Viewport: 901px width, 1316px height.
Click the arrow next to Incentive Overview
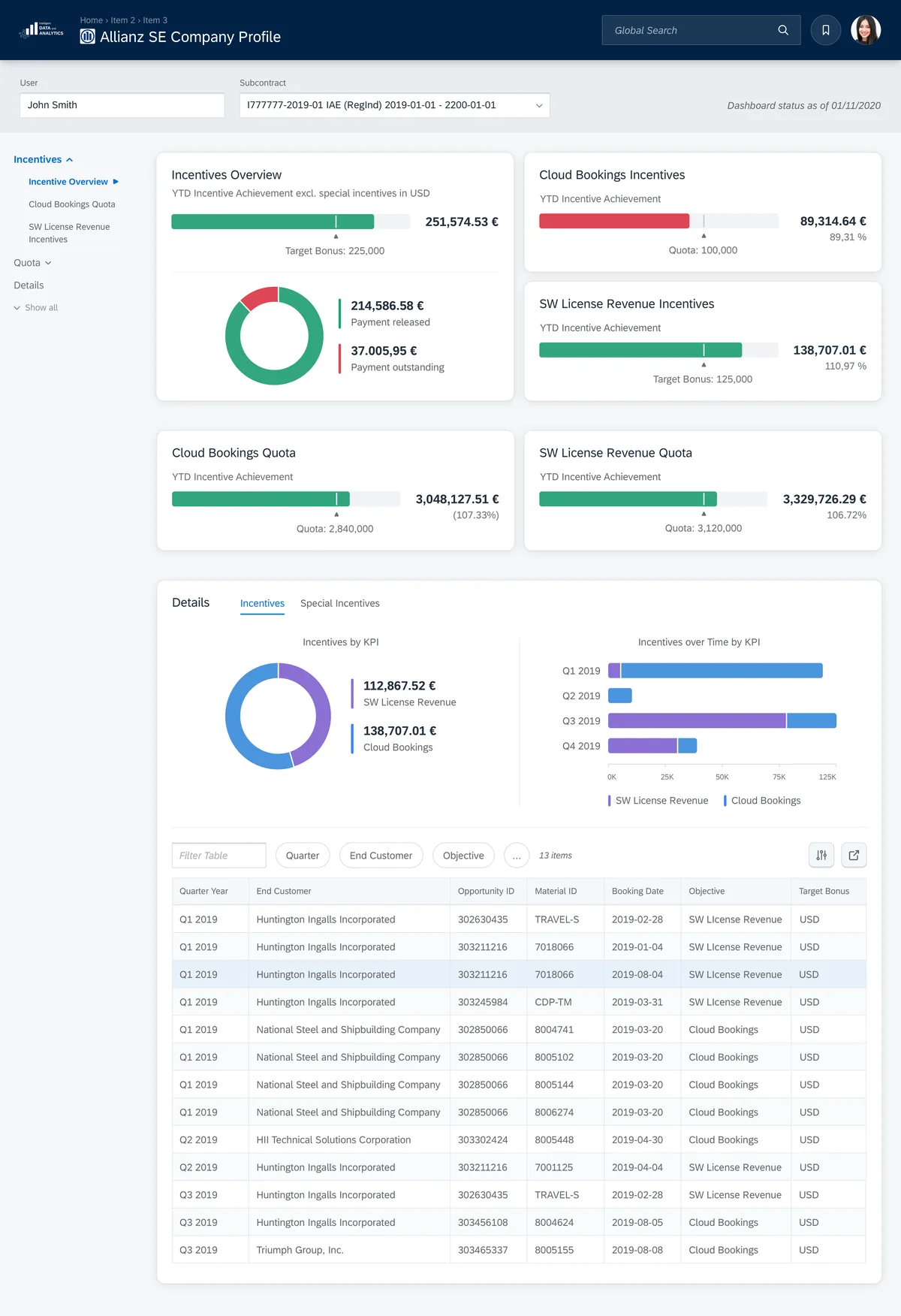click(x=116, y=182)
